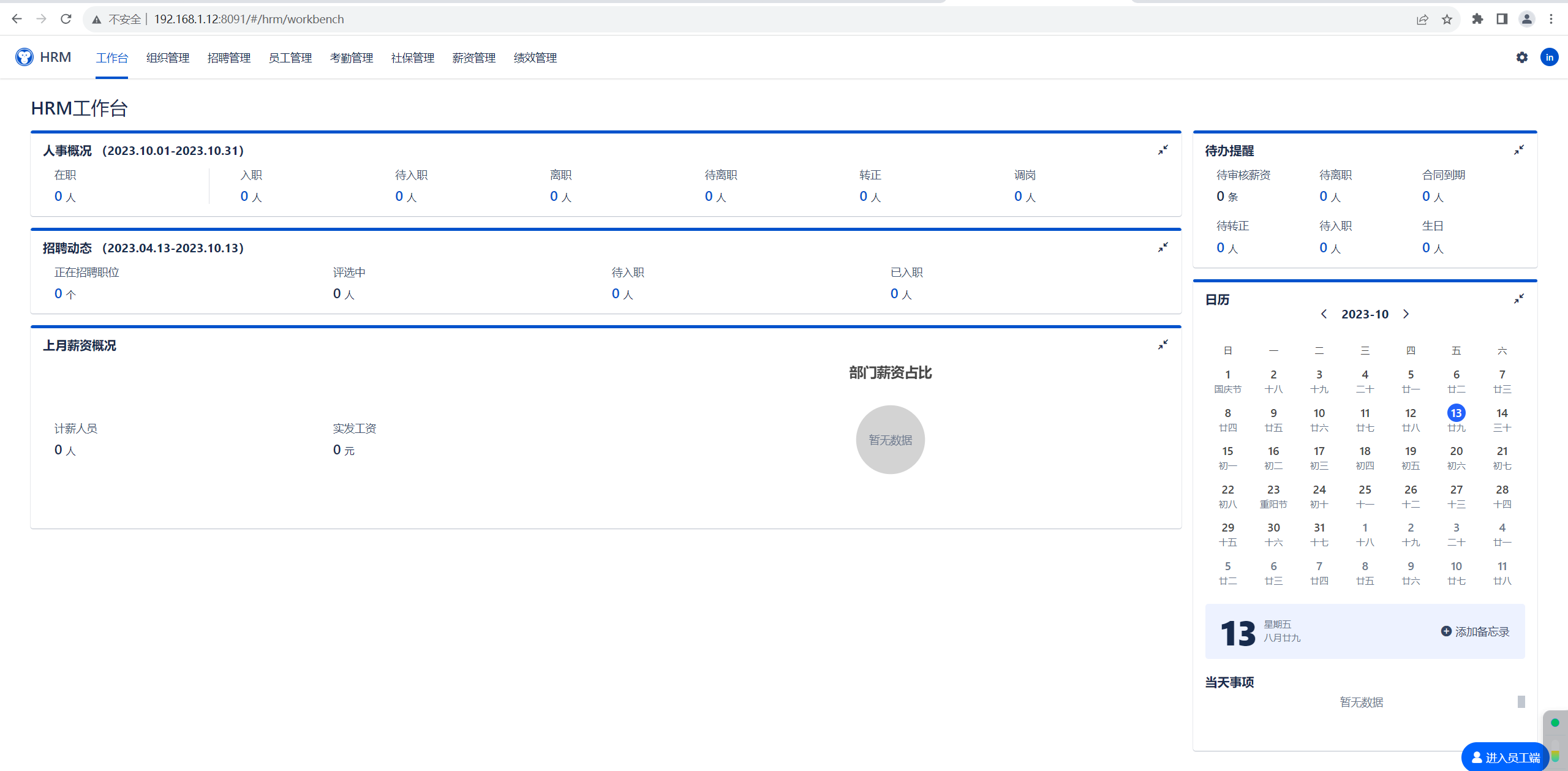Click the 组织管理 navigation menu item

point(166,57)
